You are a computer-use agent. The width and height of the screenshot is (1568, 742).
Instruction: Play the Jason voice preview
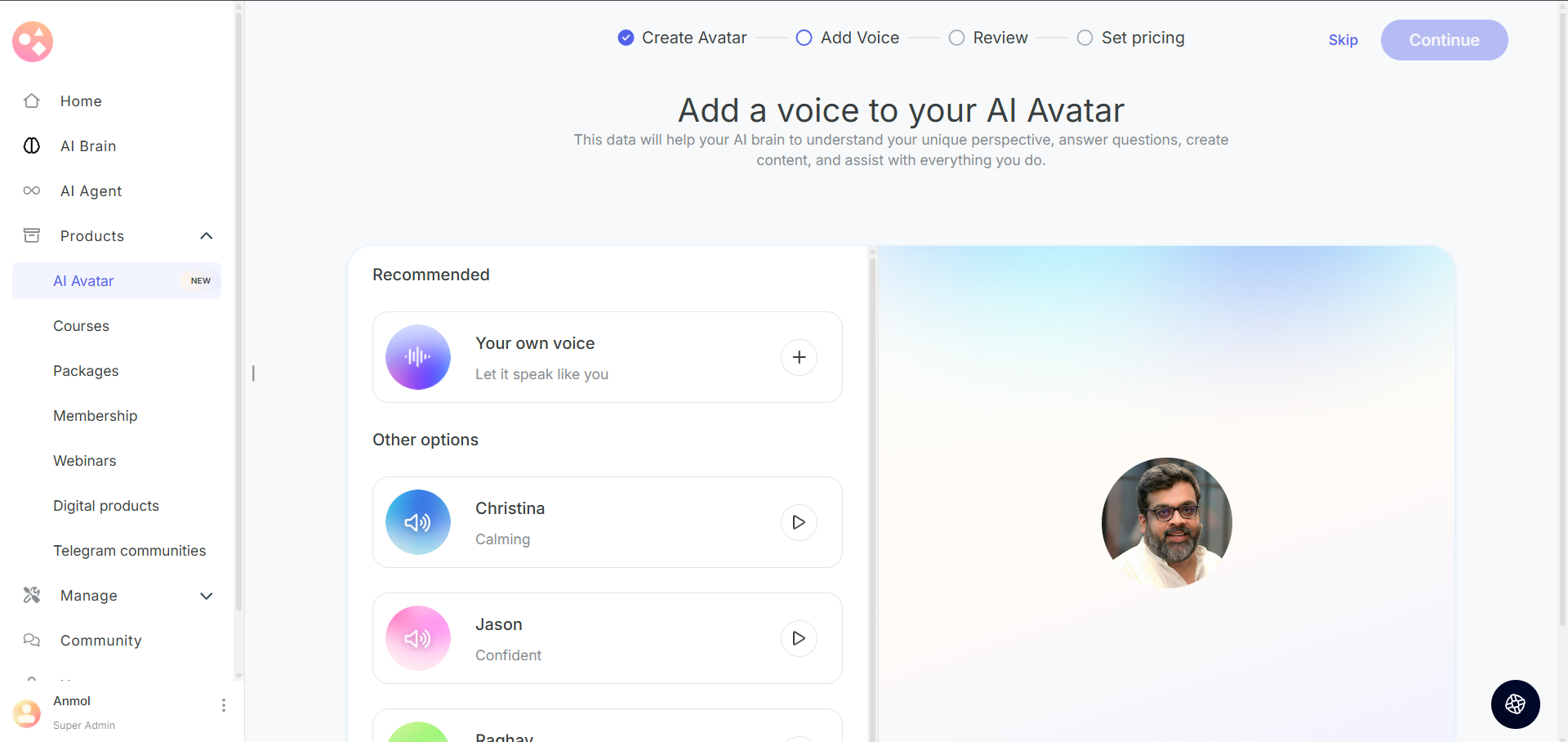pyautogui.click(x=799, y=638)
